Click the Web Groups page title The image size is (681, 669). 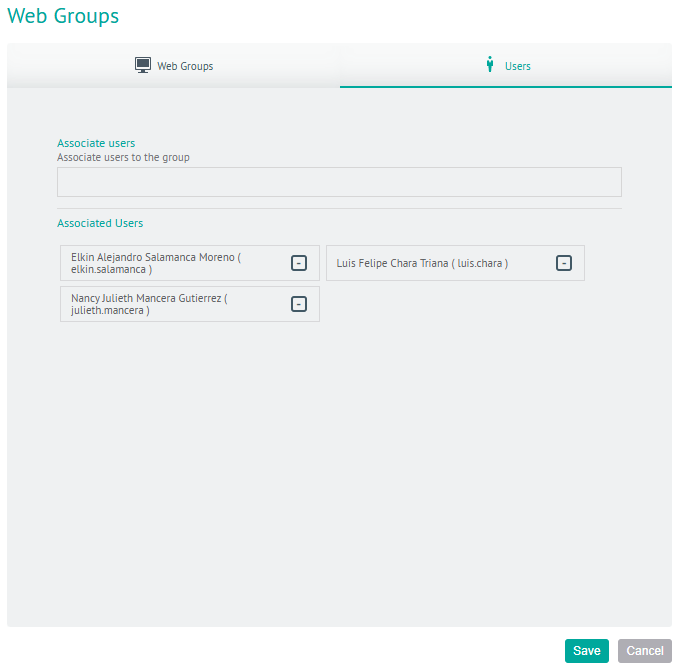(63, 16)
